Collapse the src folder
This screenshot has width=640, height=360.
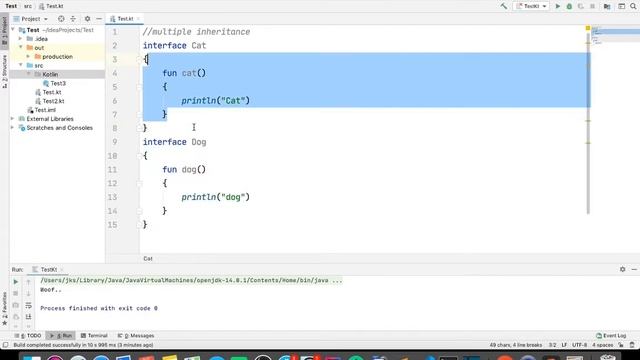pyautogui.click(x=20, y=65)
